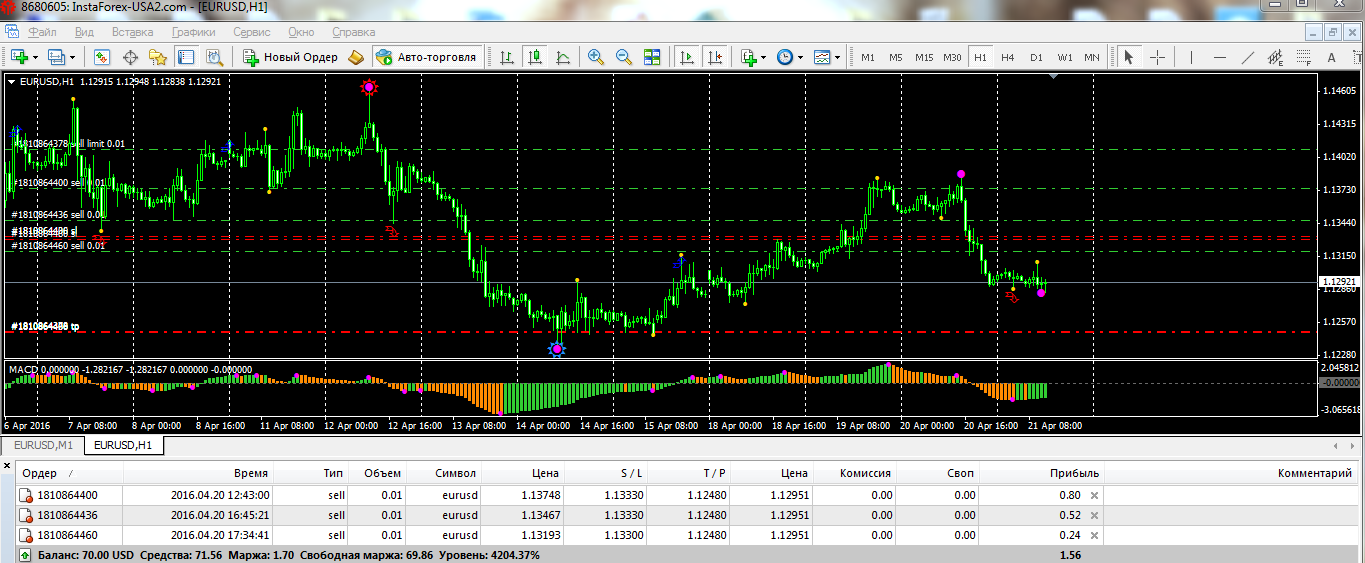Click the tile windows icon
This screenshot has width=1365, height=563.
point(652,57)
